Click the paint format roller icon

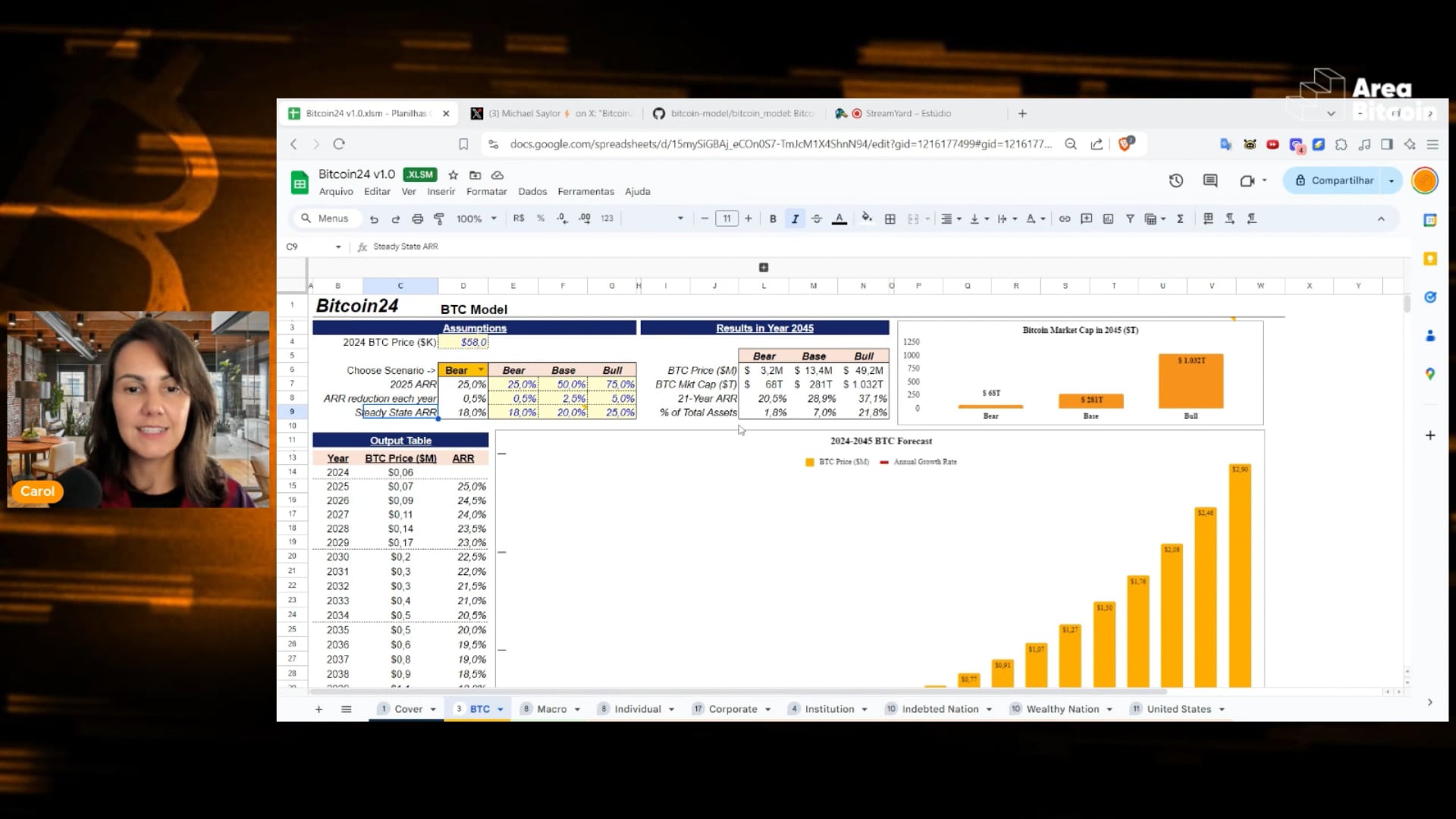(438, 218)
